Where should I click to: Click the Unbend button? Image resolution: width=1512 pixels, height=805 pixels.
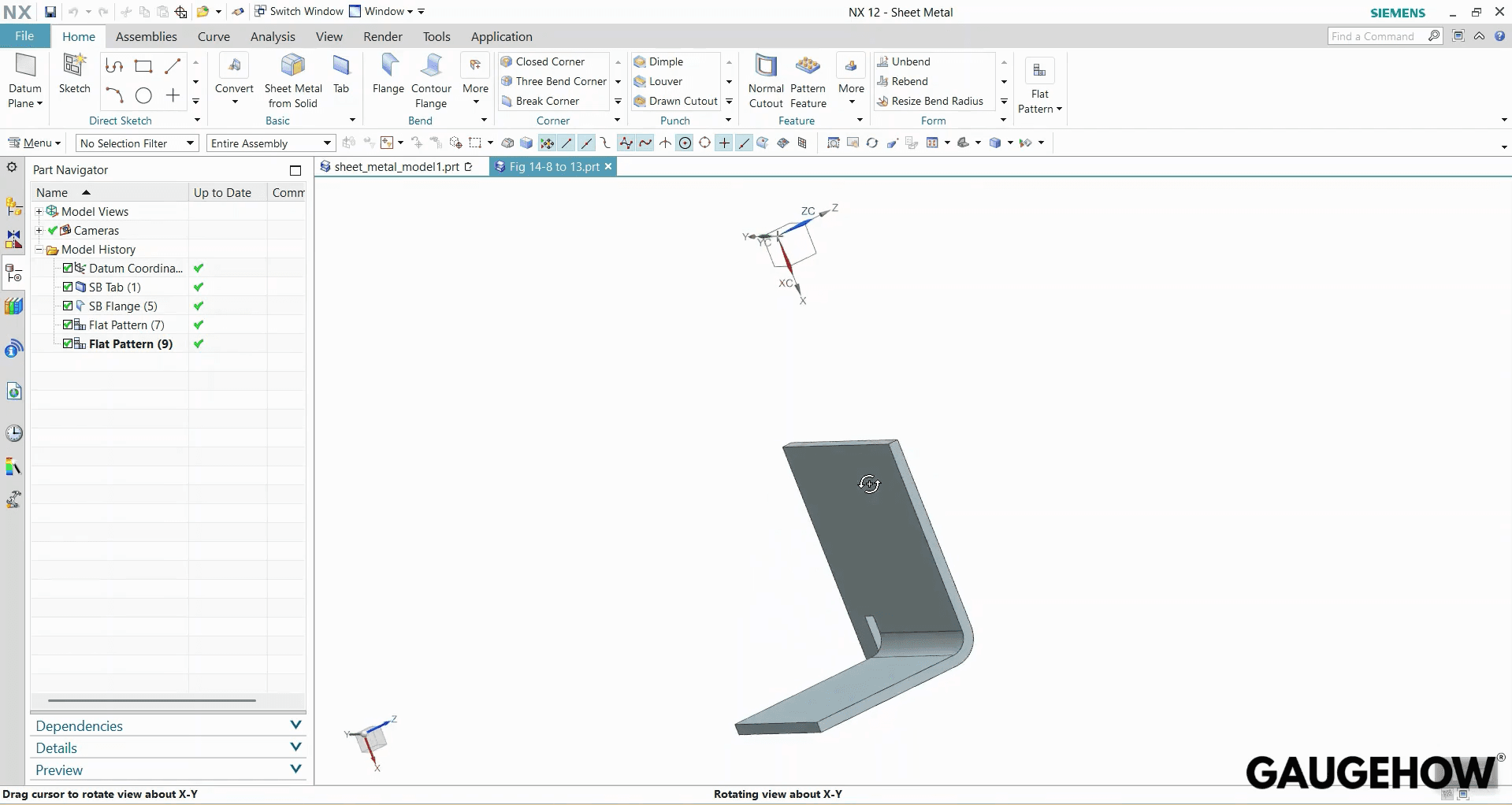905,61
